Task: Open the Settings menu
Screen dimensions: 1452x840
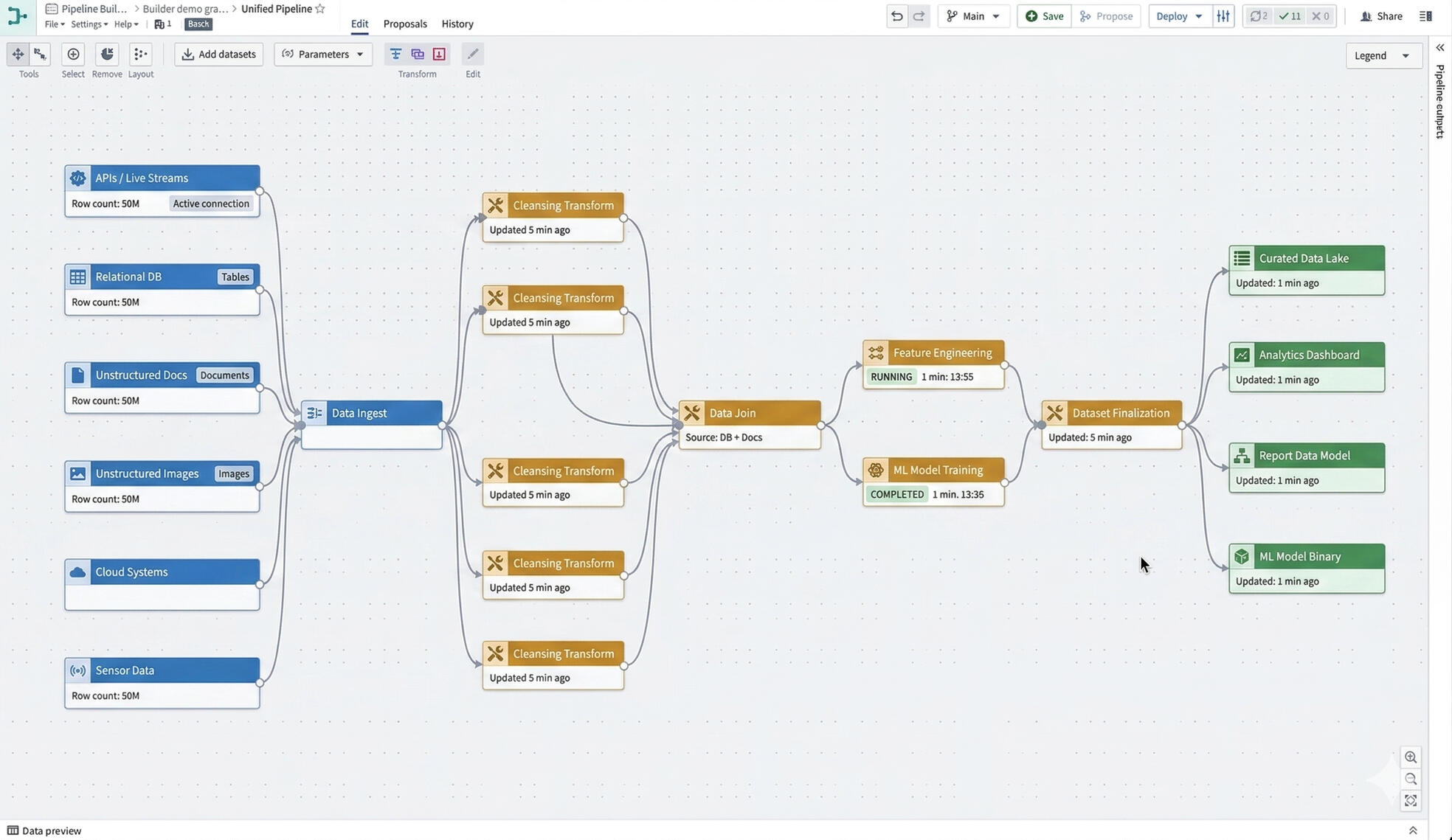Action: point(88,24)
